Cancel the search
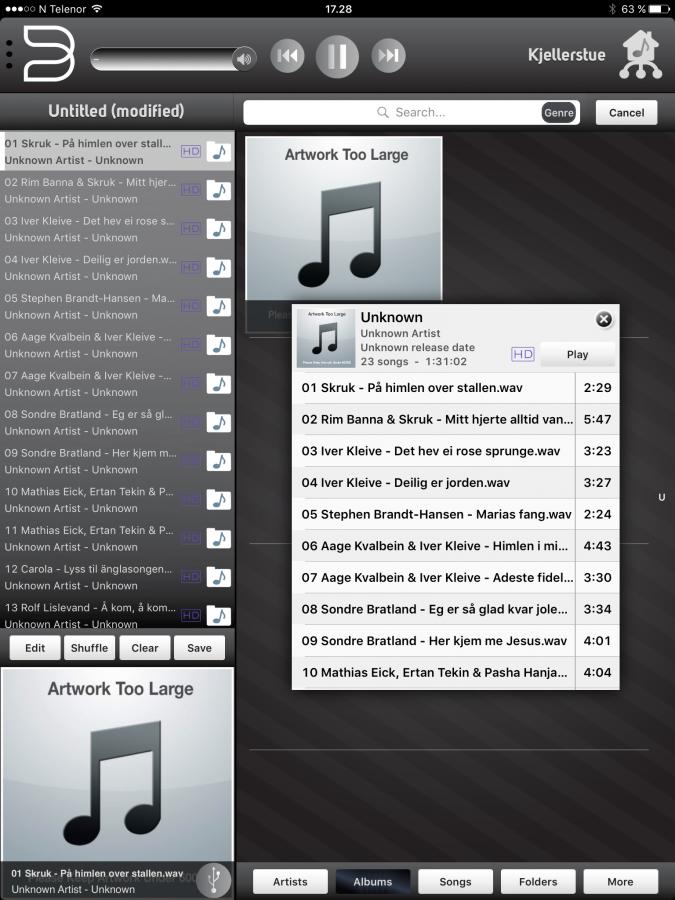Image resolution: width=675 pixels, height=900 pixels. click(x=626, y=112)
